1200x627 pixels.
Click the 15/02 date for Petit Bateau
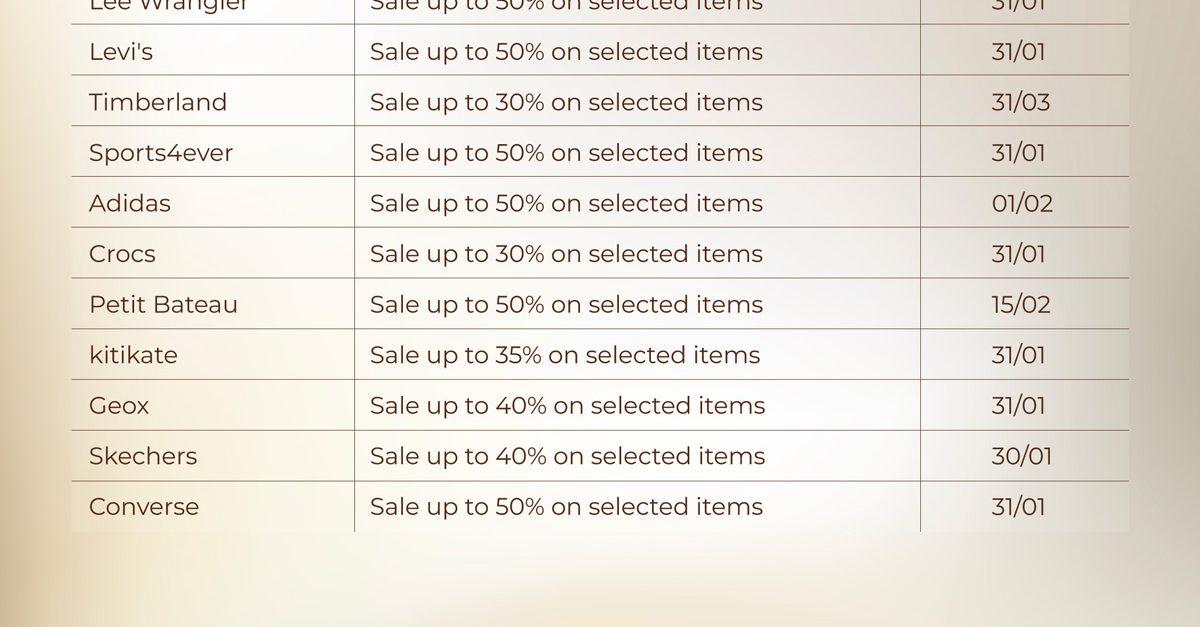1021,304
